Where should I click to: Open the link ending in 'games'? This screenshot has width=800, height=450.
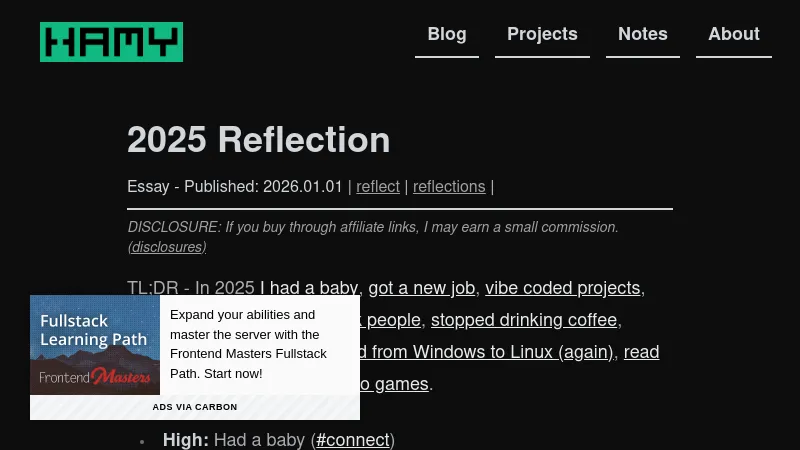[x=394, y=384]
